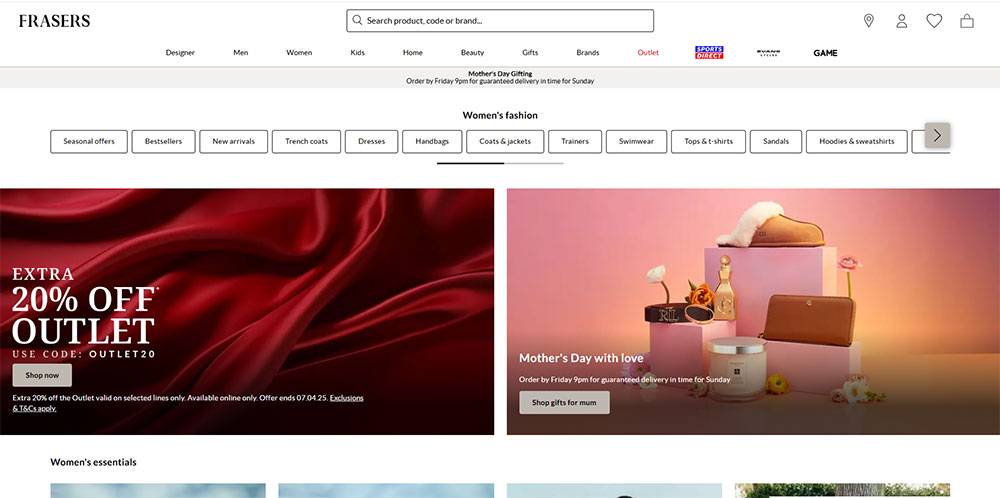Open the Beauty menu

(x=472, y=53)
